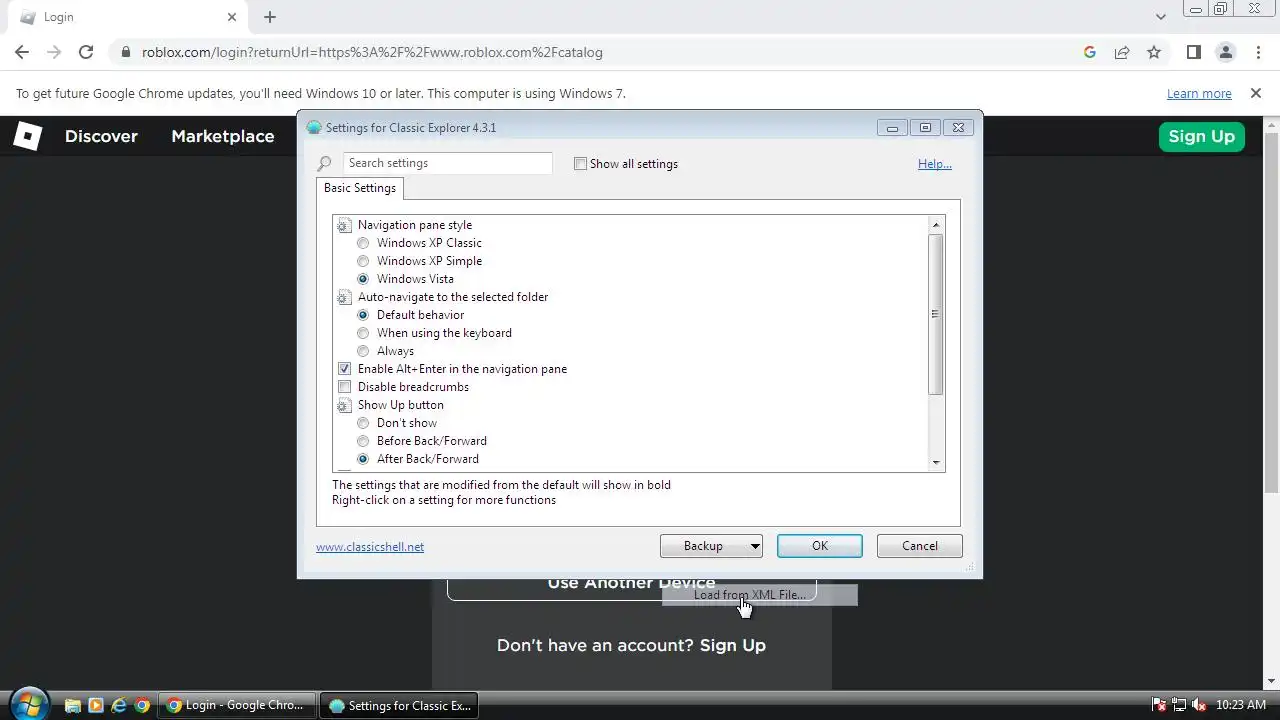Select Default behavior for auto-navigate
The width and height of the screenshot is (1280, 720).
pos(410,315)
